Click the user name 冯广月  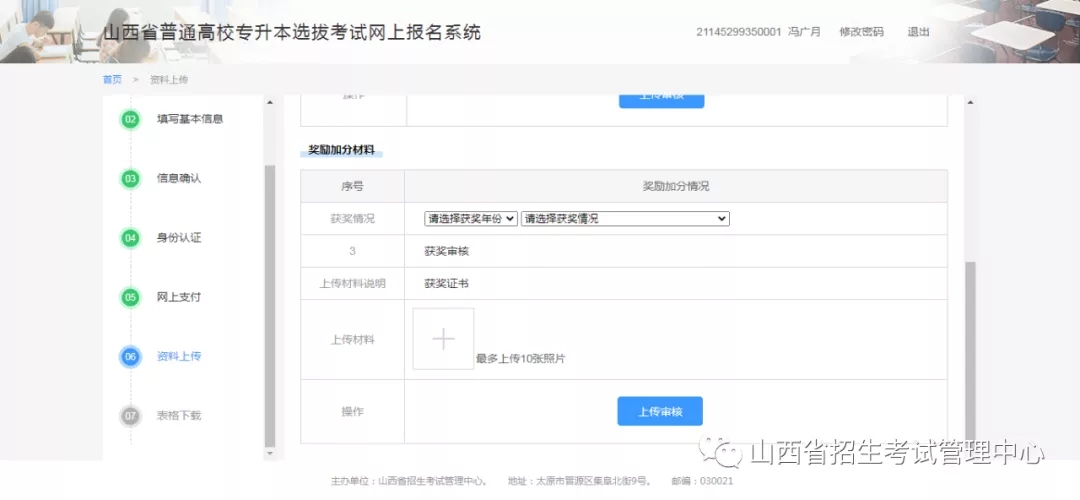tap(804, 32)
